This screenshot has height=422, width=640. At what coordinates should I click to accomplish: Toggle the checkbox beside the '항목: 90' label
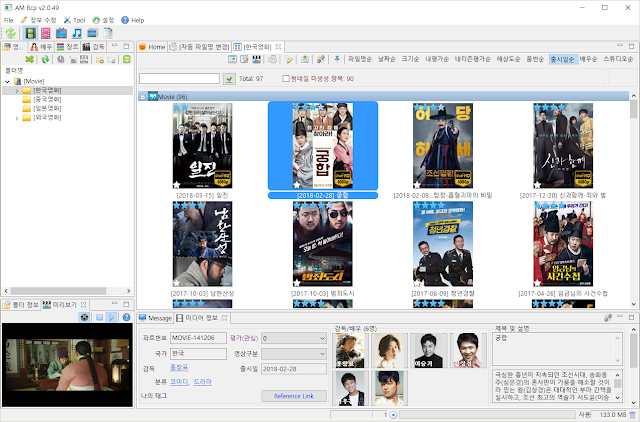click(x=286, y=78)
